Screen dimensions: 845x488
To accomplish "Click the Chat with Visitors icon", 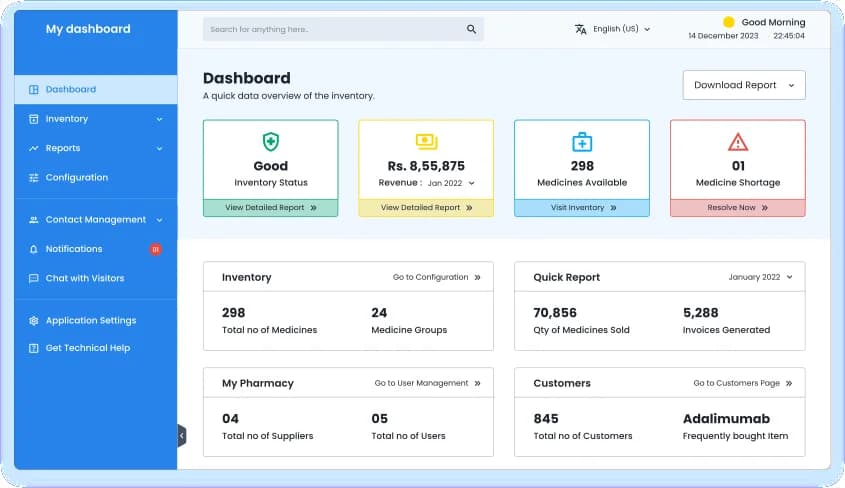I will 34,278.
